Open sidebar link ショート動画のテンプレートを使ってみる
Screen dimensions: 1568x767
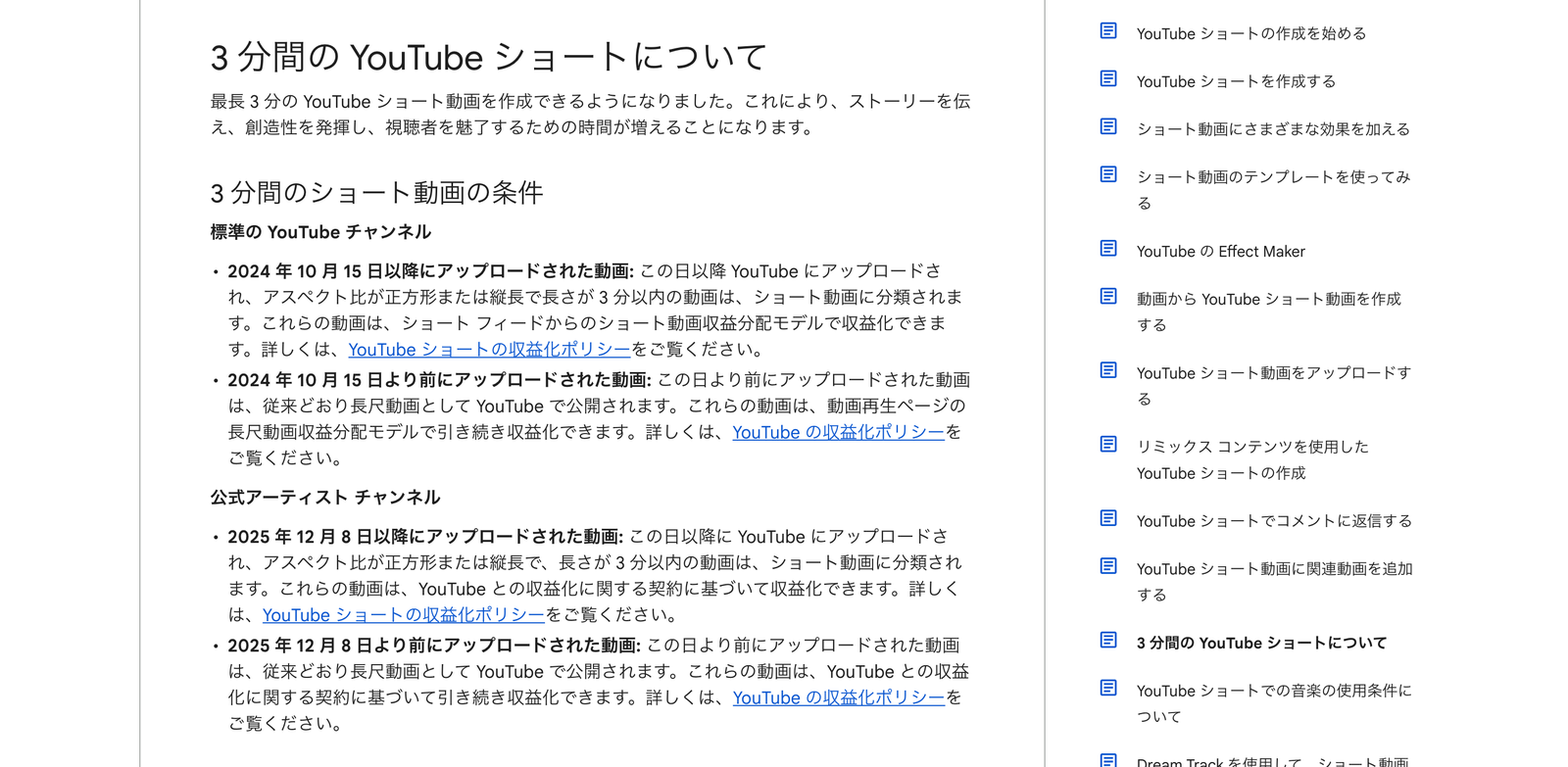point(1273,190)
